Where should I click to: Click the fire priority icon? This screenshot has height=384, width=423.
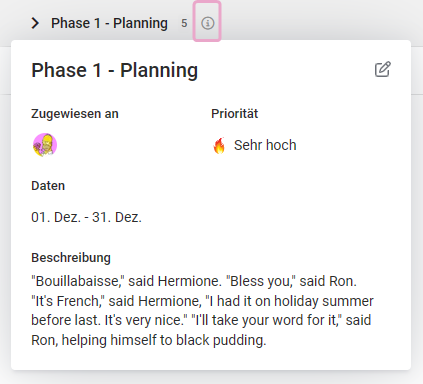coord(219,145)
